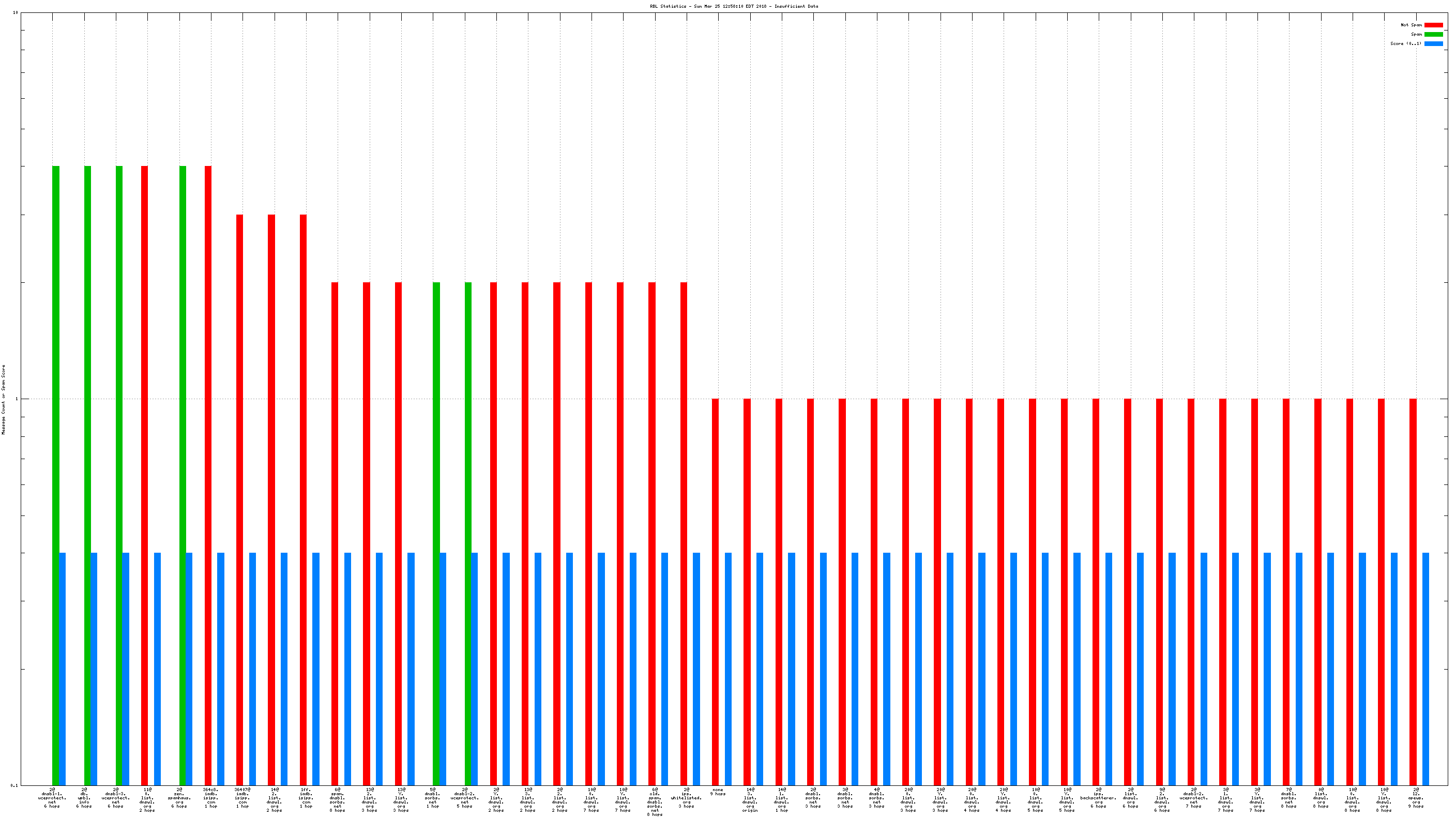
Task: Click the y-axis tick label 1
Action: 17,399
